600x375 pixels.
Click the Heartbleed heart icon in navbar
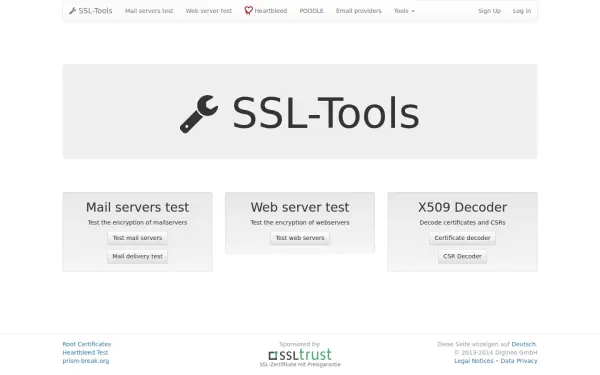[248, 11]
